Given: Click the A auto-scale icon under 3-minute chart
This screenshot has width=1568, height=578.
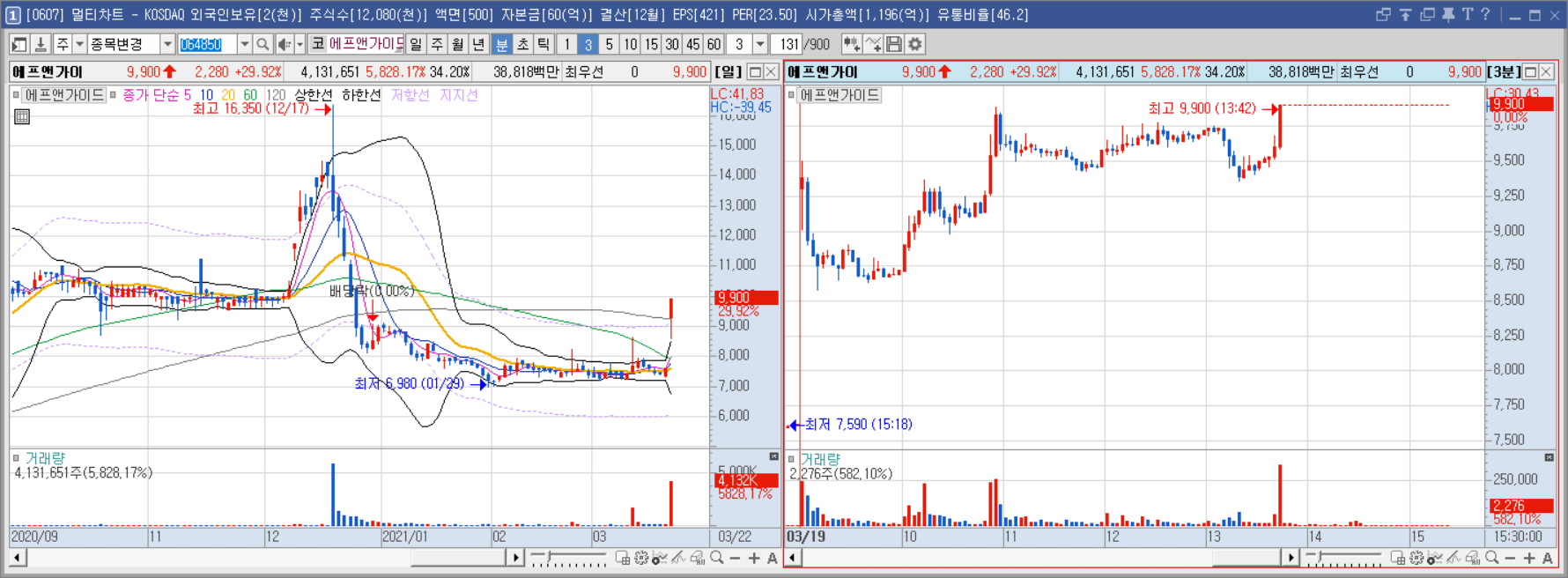Looking at the screenshot, I should (x=1548, y=558).
